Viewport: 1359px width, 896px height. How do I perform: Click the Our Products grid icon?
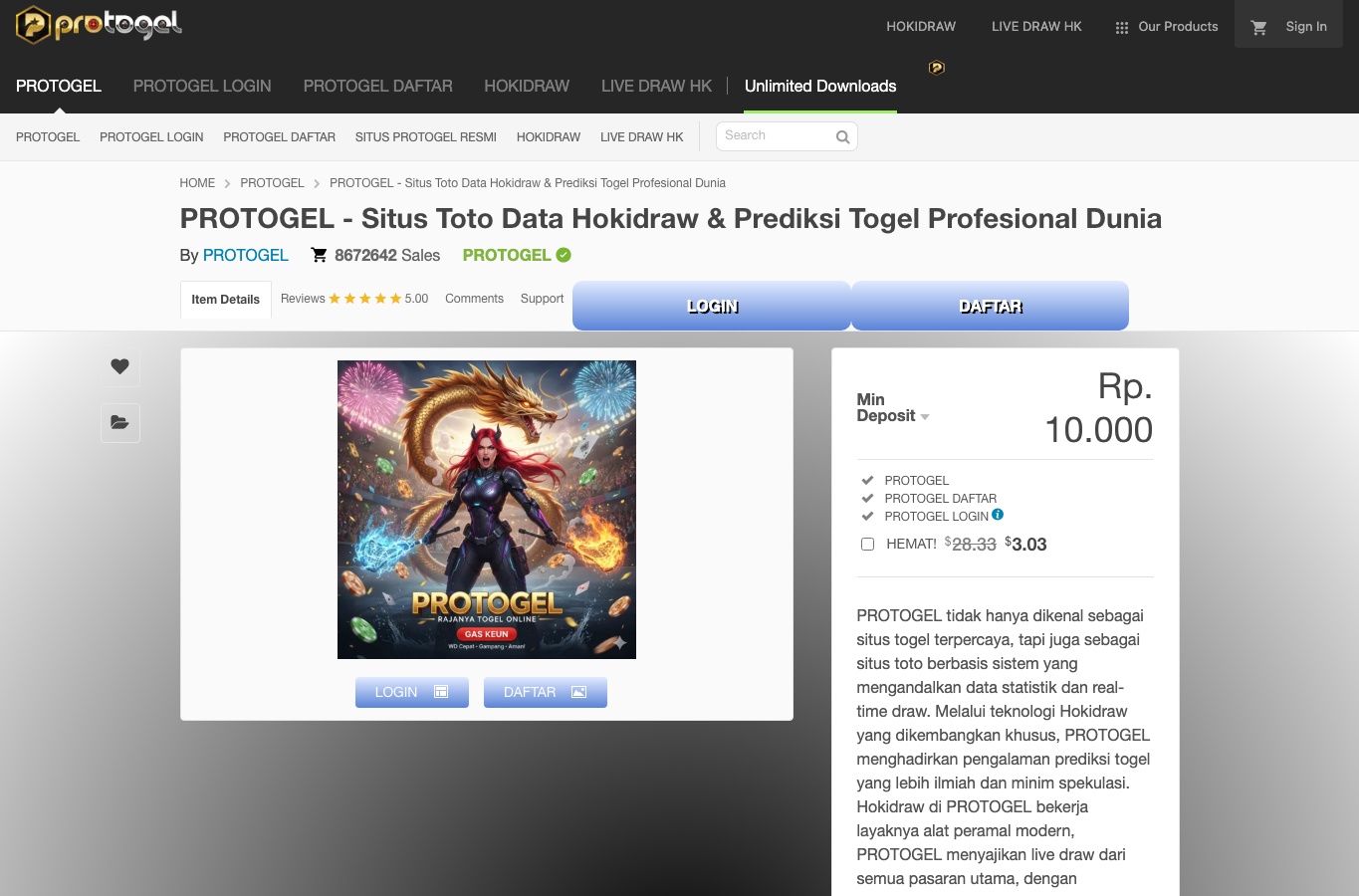click(x=1122, y=28)
